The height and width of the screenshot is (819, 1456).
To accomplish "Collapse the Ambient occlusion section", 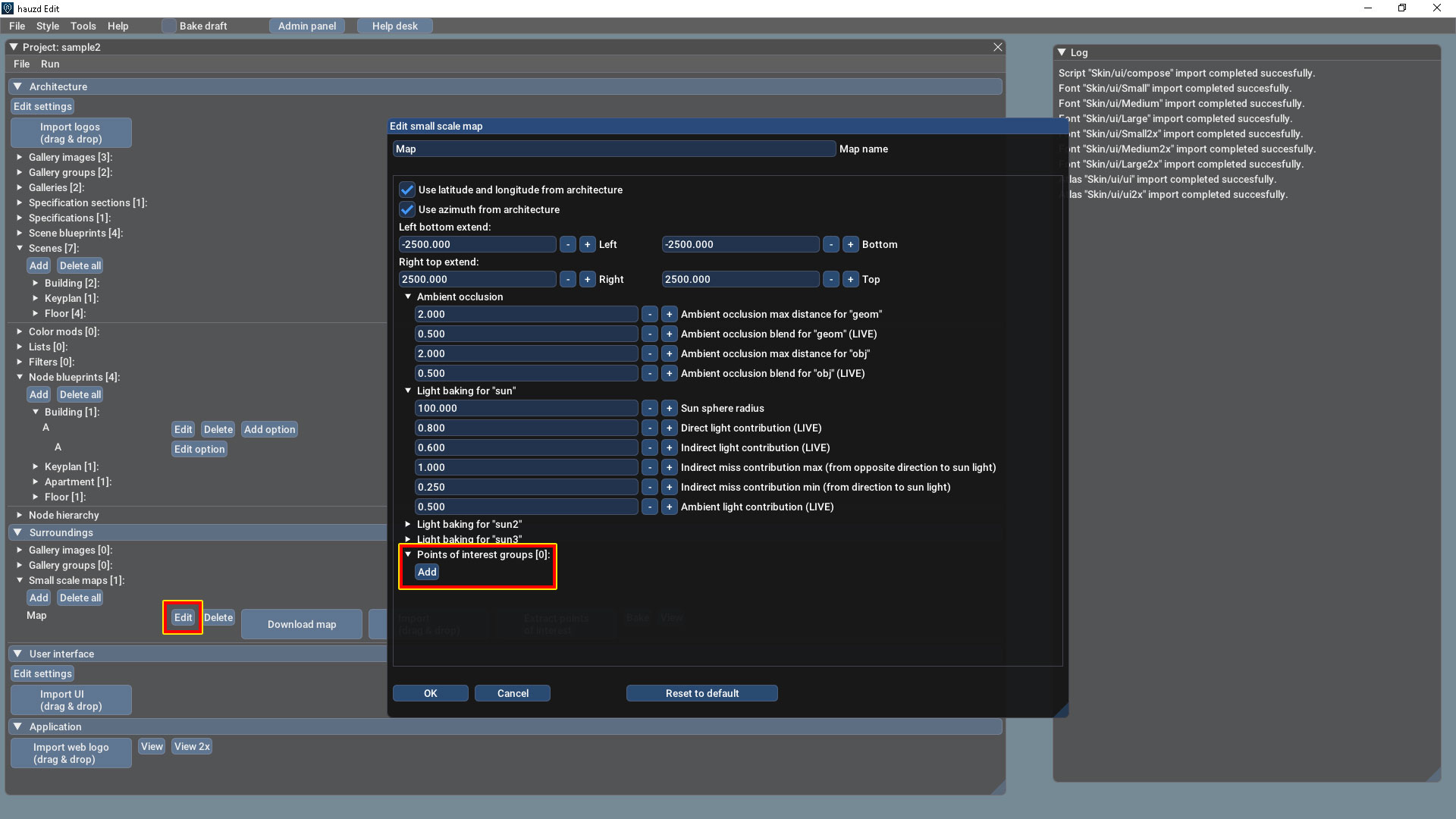I will pos(408,297).
